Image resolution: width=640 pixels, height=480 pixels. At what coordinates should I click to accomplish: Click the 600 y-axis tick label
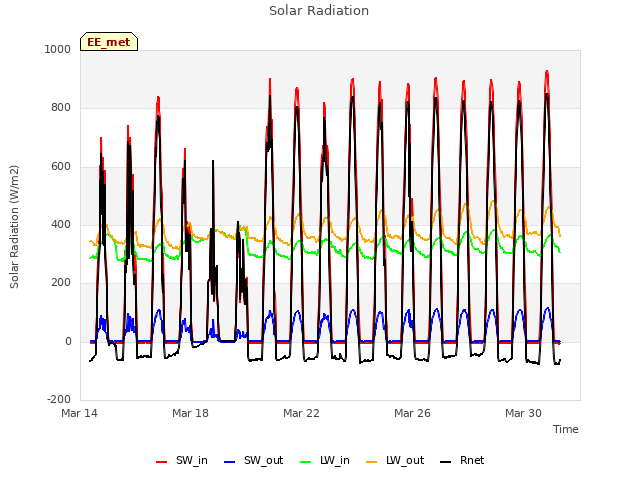click(x=61, y=167)
